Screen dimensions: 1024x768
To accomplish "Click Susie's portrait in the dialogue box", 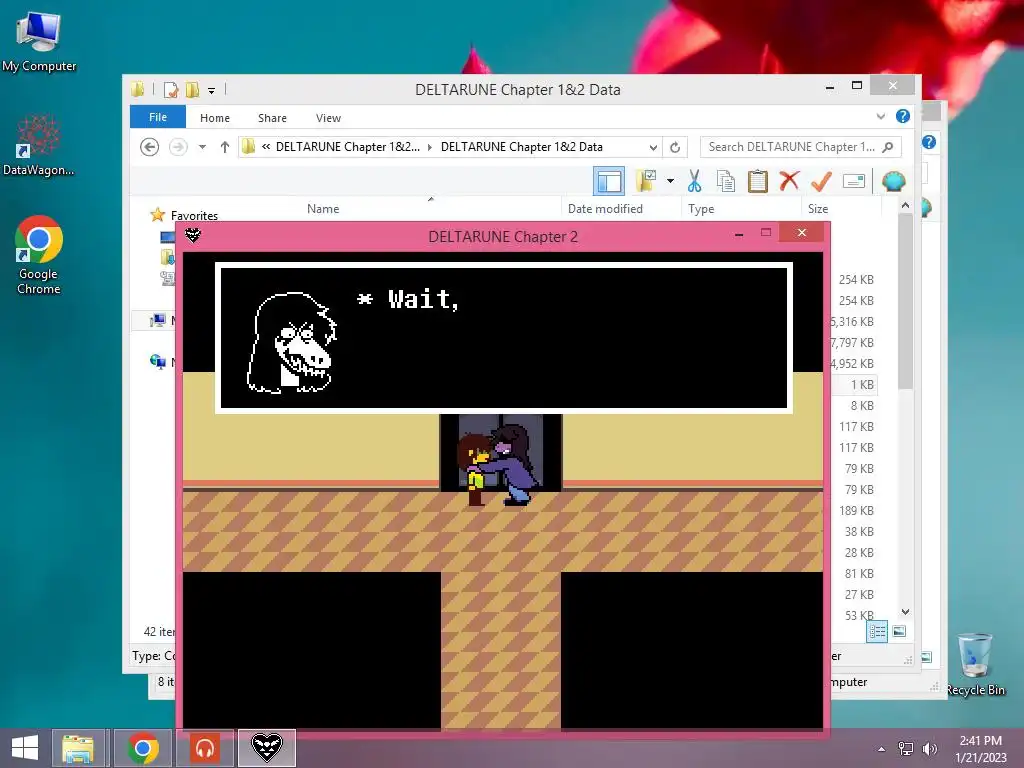I will (x=292, y=342).
